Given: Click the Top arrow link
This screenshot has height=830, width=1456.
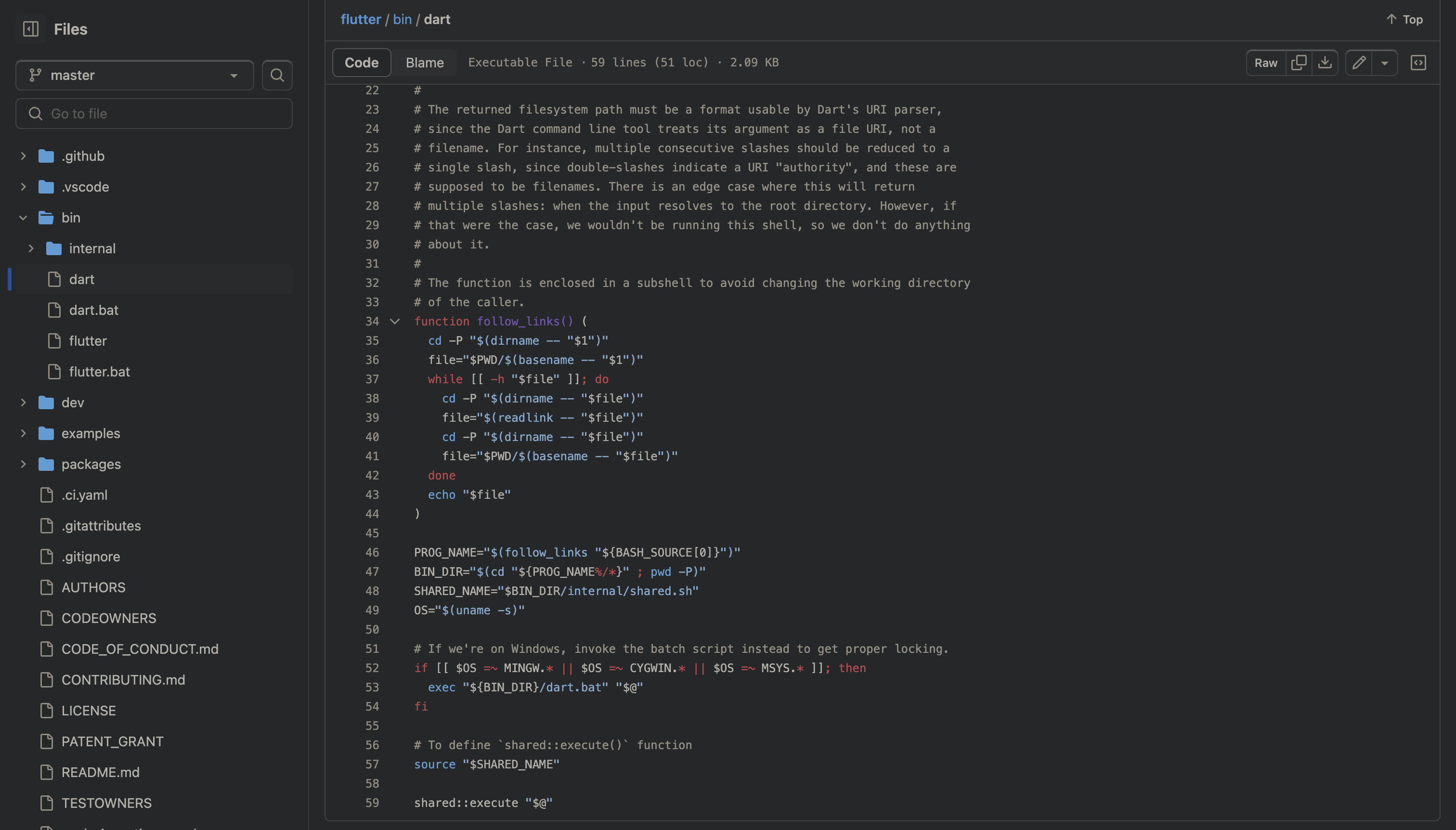Looking at the screenshot, I should pos(1404,19).
